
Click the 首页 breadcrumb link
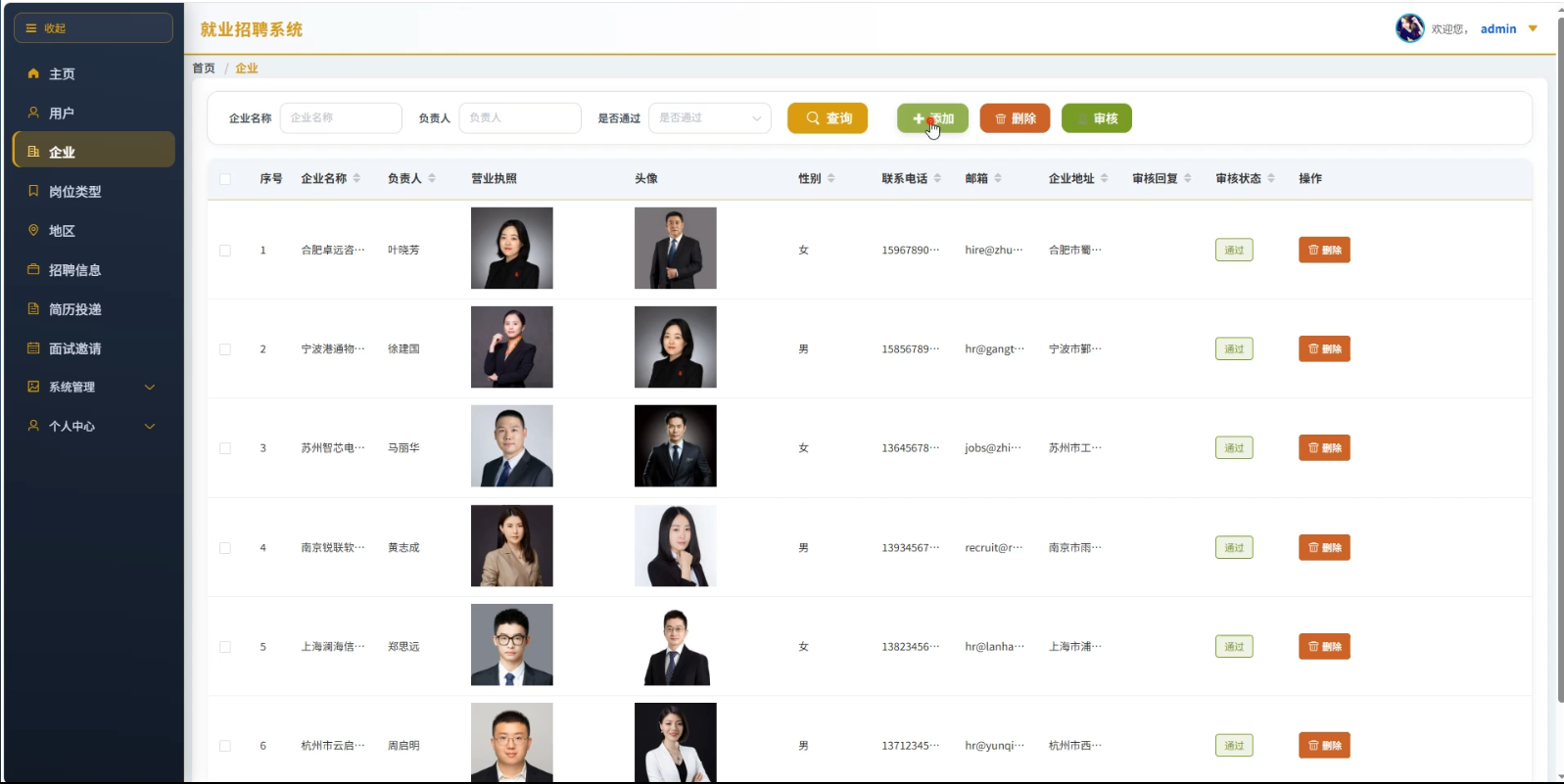[204, 69]
